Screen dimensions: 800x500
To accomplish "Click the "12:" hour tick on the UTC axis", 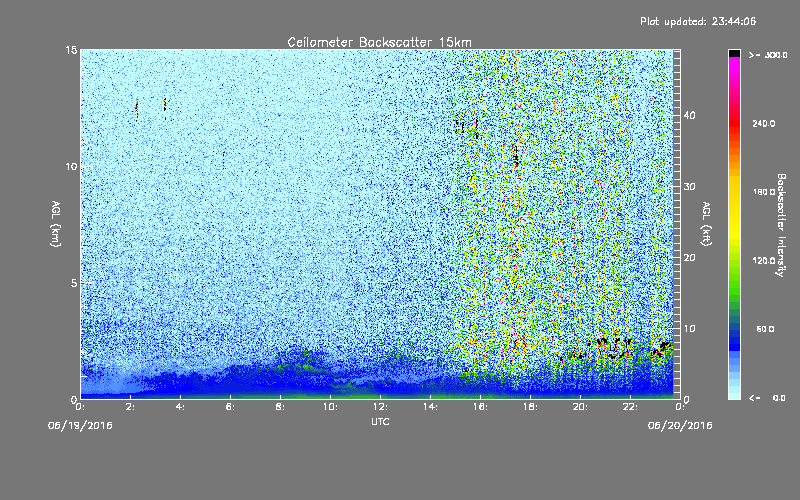I will [381, 407].
